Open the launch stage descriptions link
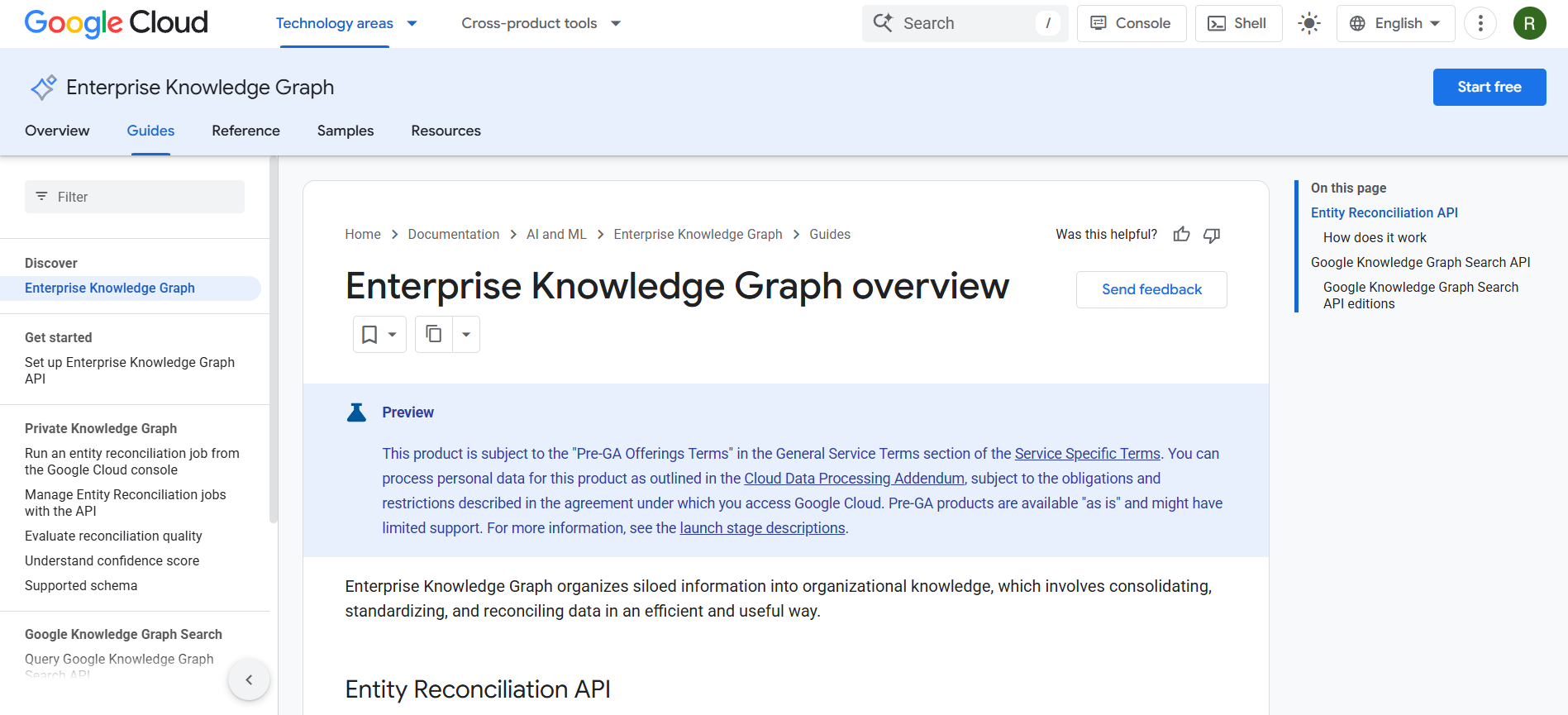Viewport: 1568px width, 715px height. point(762,528)
